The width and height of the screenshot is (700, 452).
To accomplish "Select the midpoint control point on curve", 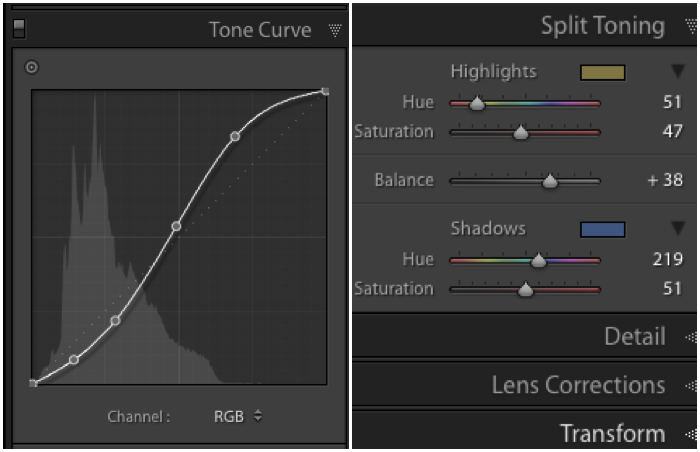I will (176, 226).
